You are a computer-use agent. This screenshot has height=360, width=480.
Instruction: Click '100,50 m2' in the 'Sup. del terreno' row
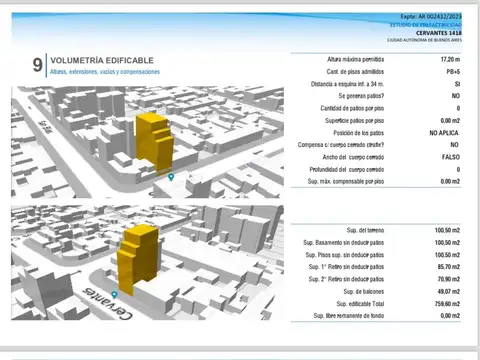point(447,230)
